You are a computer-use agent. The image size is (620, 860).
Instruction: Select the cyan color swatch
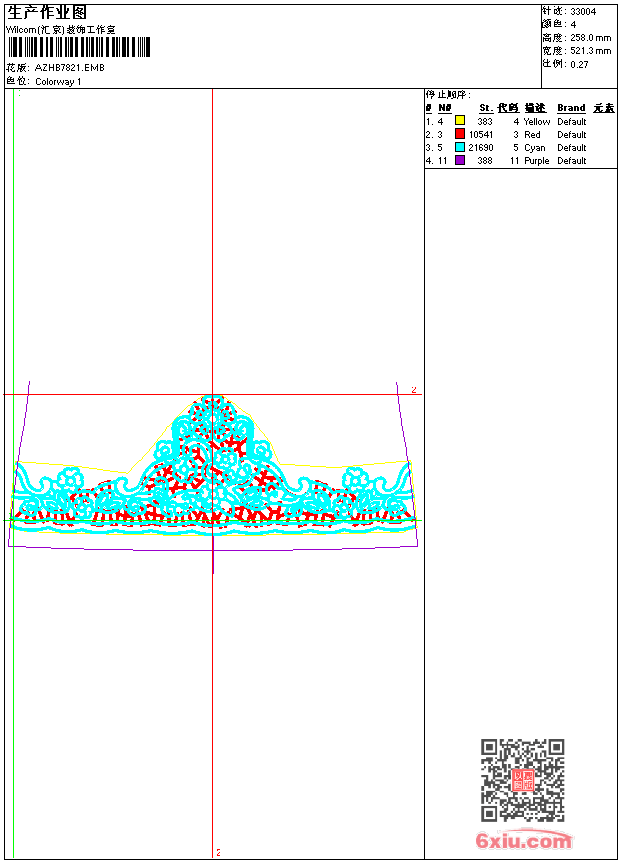[x=460, y=147]
